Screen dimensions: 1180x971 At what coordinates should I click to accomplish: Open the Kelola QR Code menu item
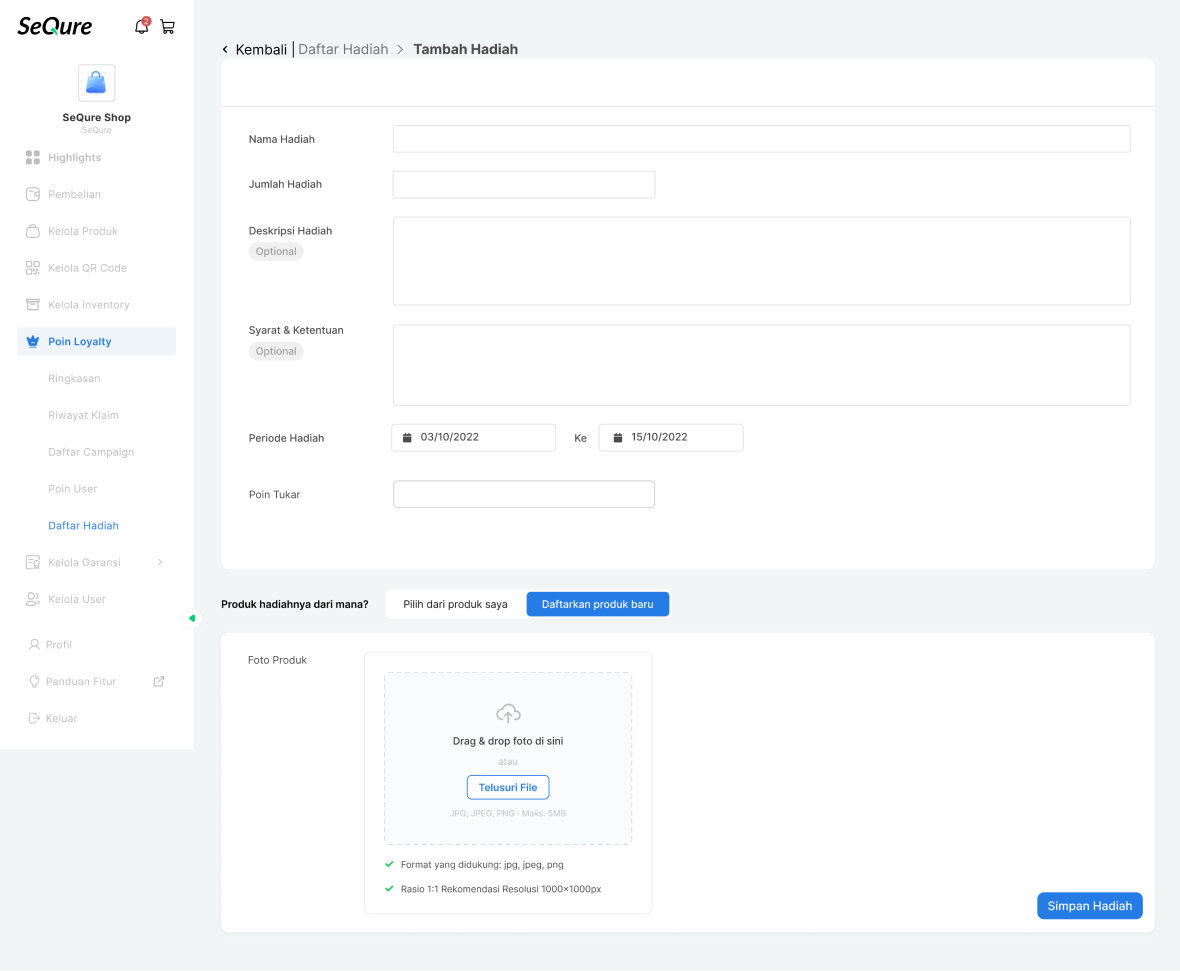[x=96, y=268]
